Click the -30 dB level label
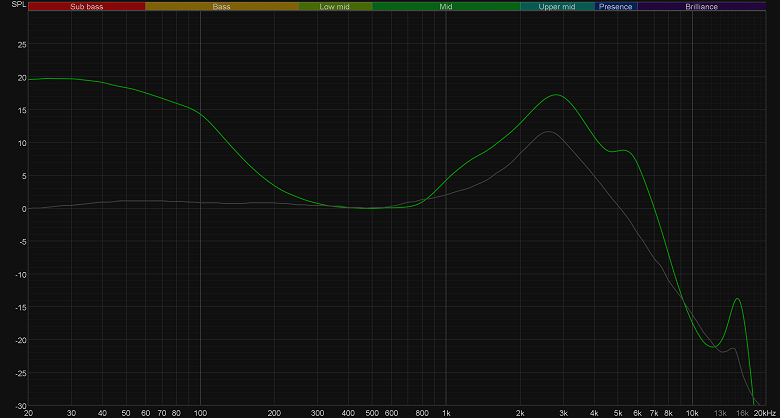Screen dimensions: 780x418 tap(20, 406)
